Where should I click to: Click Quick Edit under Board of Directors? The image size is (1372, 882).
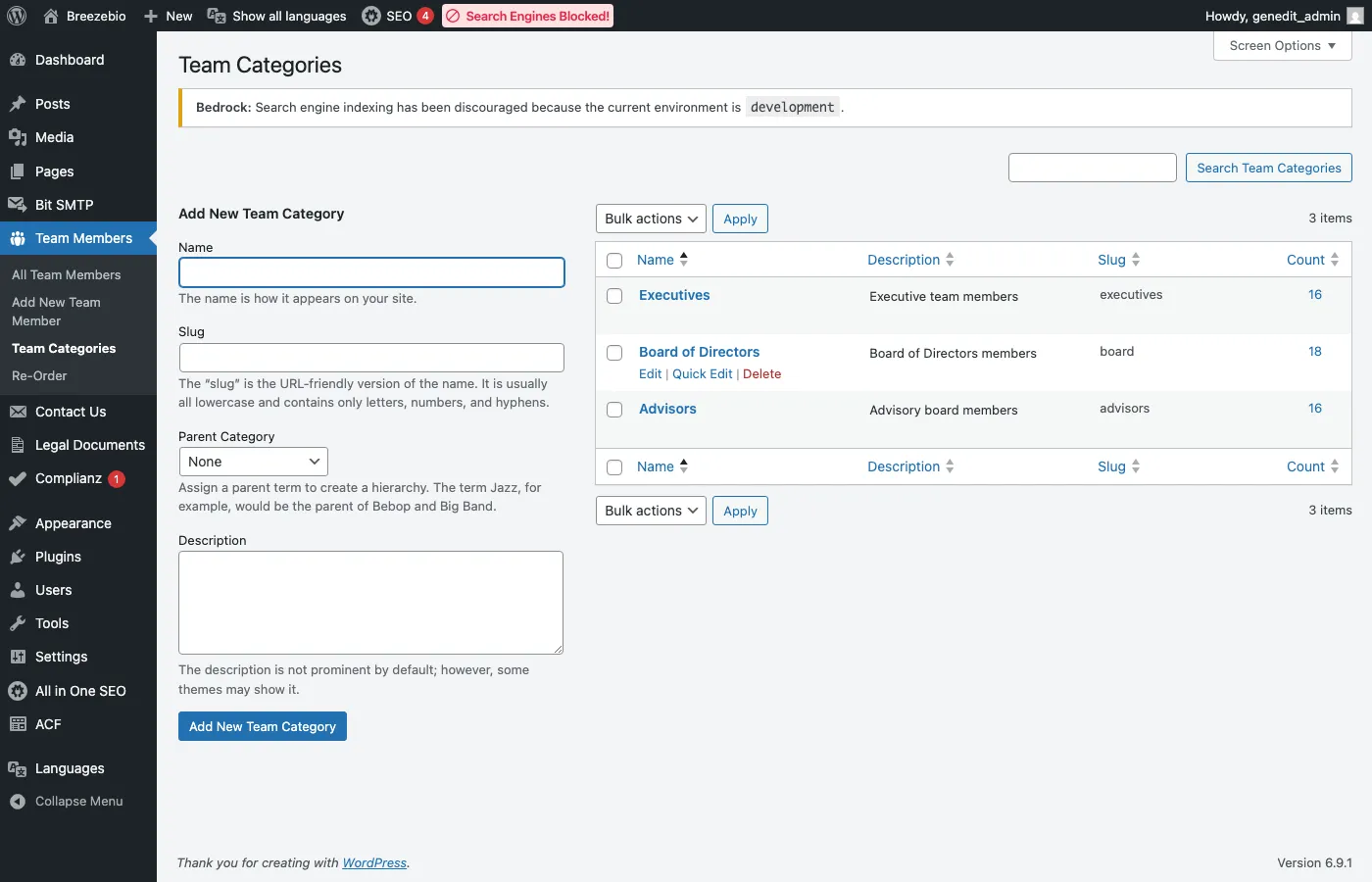click(702, 374)
